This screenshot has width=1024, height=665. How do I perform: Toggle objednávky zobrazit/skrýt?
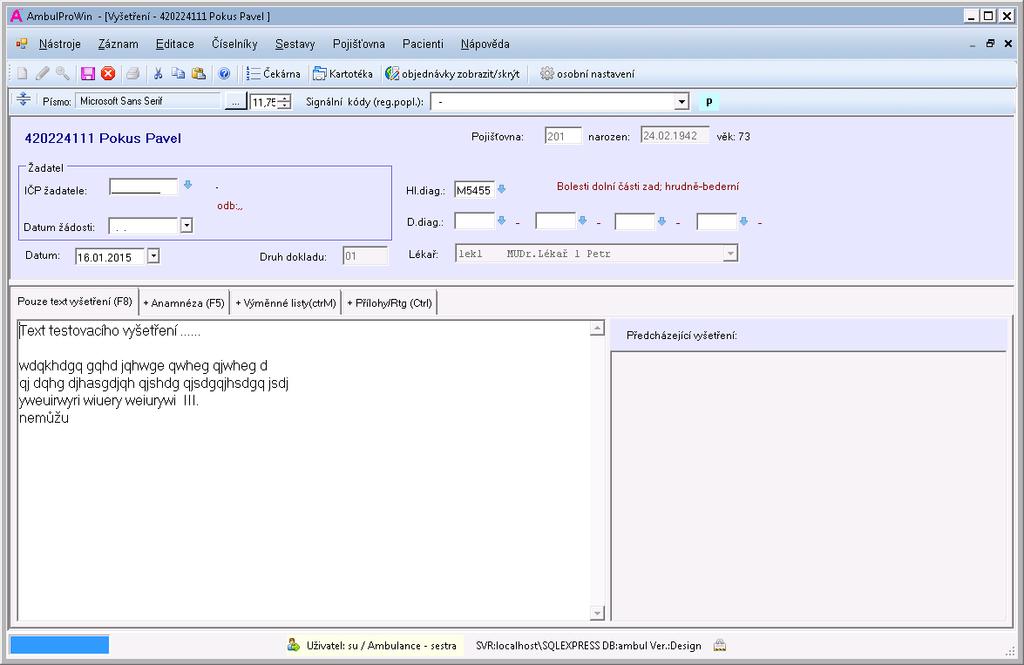click(x=453, y=74)
